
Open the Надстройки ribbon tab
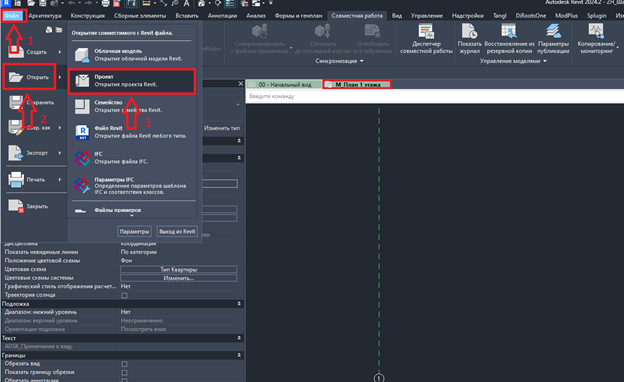point(468,16)
